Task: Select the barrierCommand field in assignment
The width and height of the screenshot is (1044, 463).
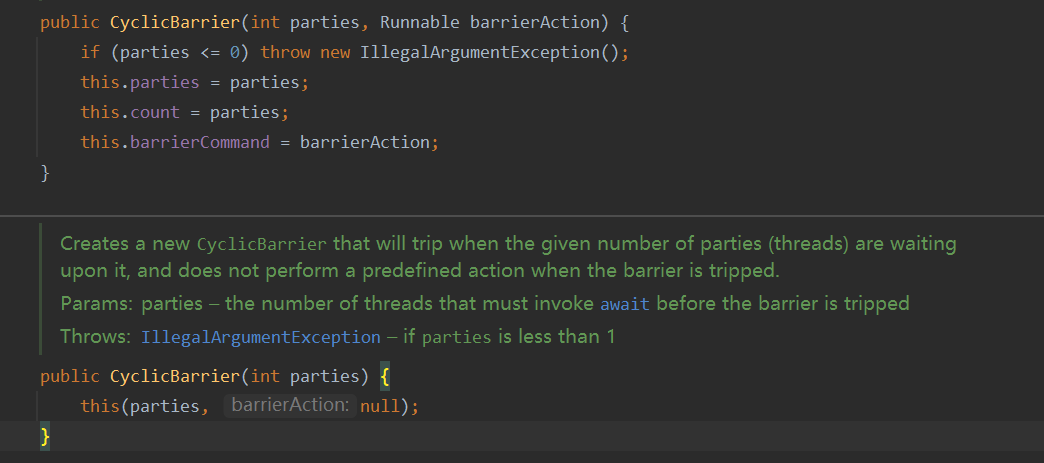Action: tap(200, 143)
